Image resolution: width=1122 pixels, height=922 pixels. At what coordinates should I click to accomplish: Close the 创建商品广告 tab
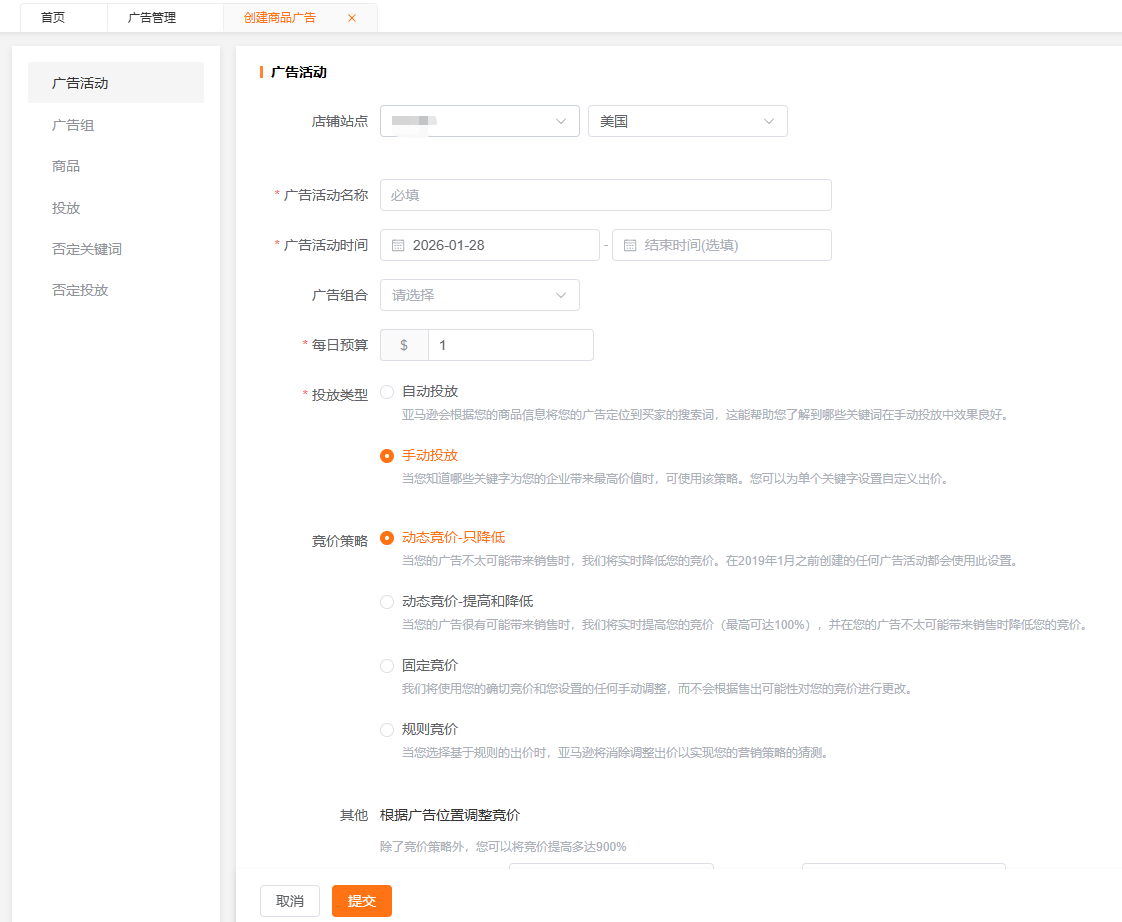[x=351, y=18]
